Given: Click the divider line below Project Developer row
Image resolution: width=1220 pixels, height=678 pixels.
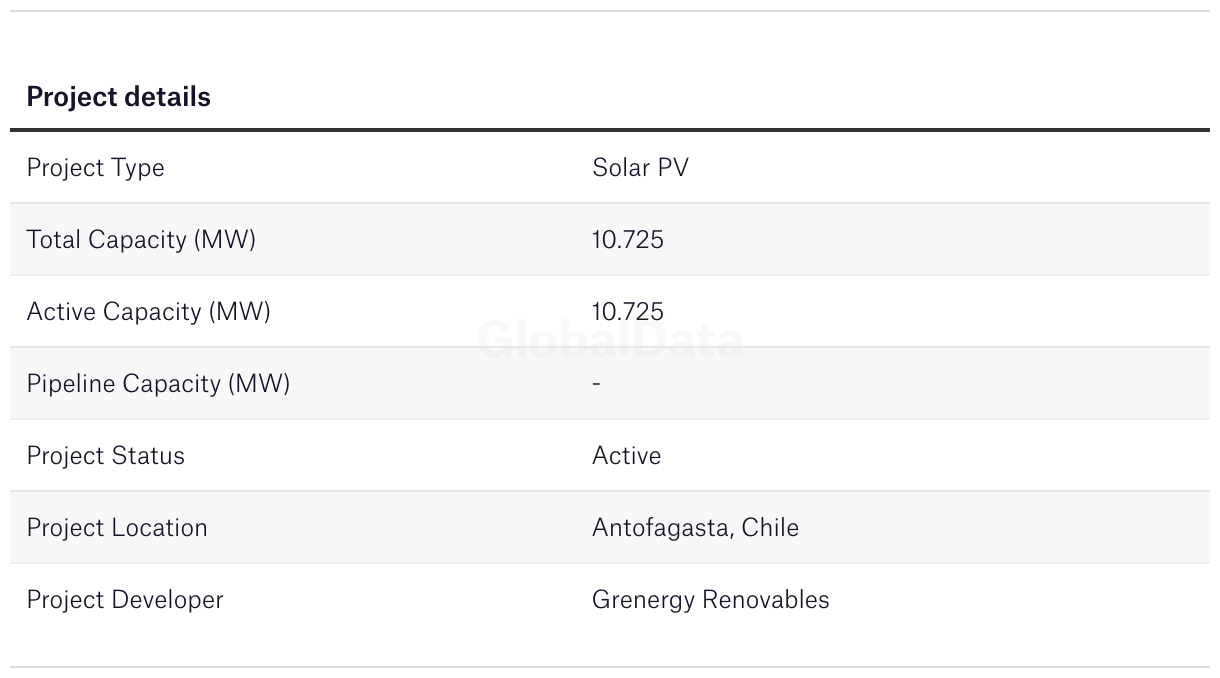Looking at the screenshot, I should tap(610, 667).
